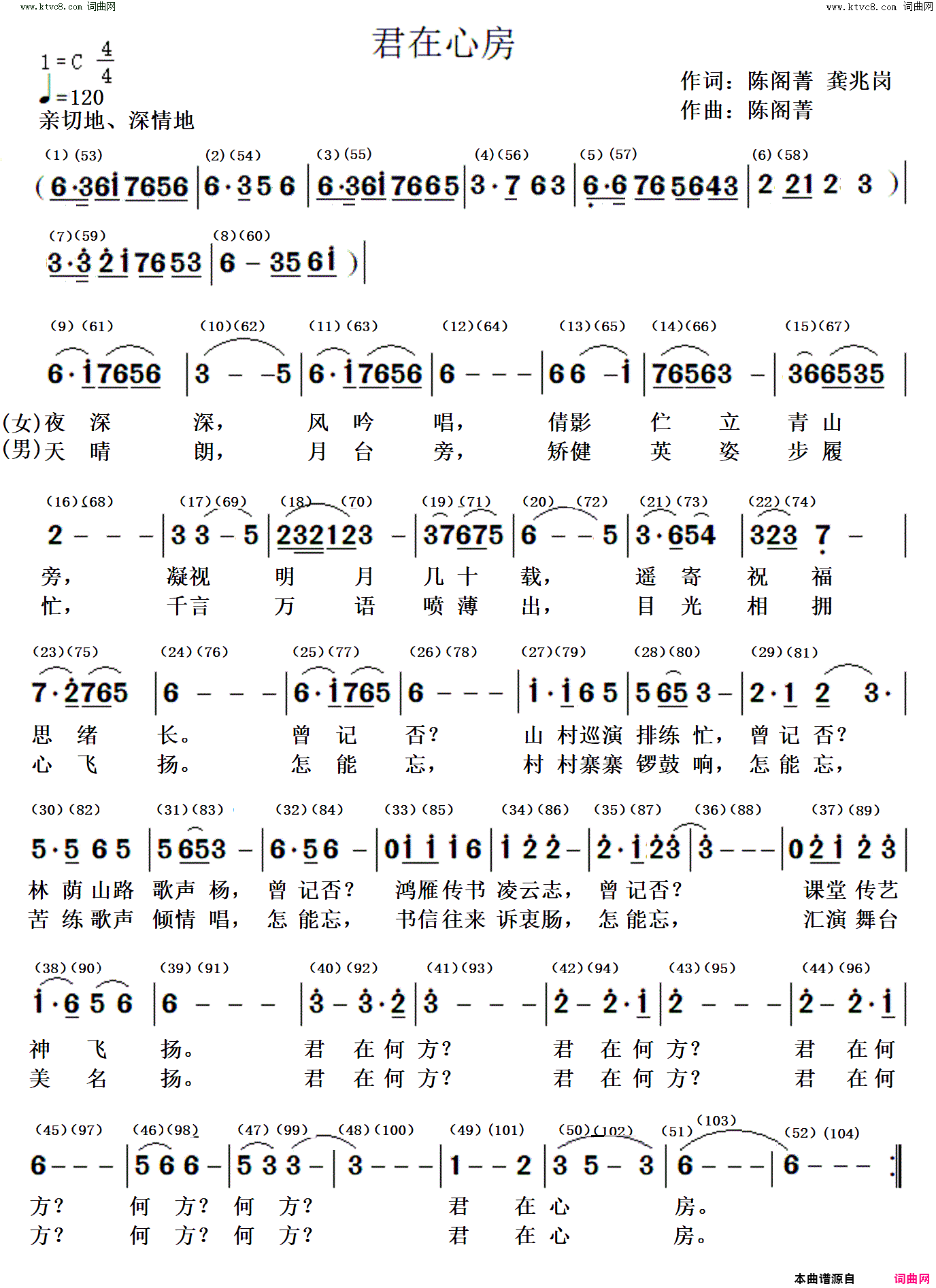This screenshot has width=936, height=1288.
Task: Click measure label (30)(82)
Action: pyautogui.click(x=66, y=809)
